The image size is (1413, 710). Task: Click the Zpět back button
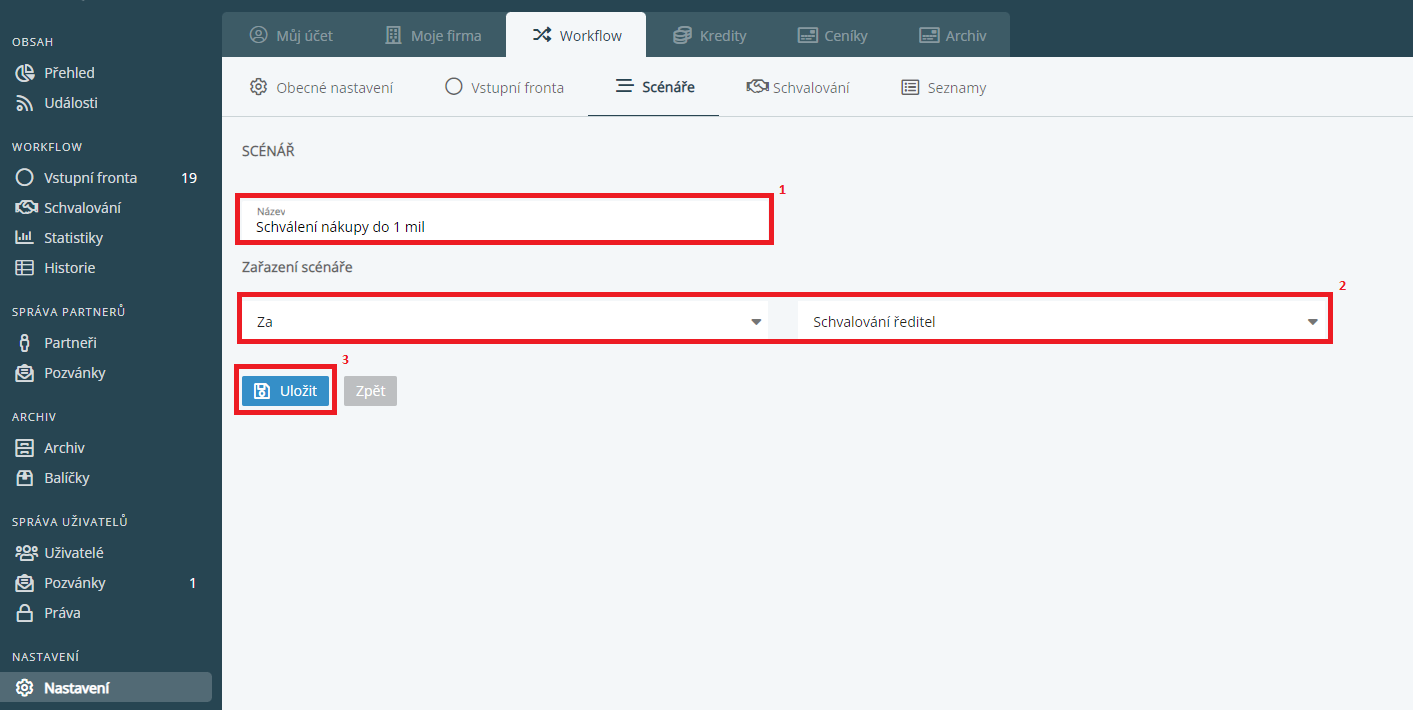tap(370, 391)
